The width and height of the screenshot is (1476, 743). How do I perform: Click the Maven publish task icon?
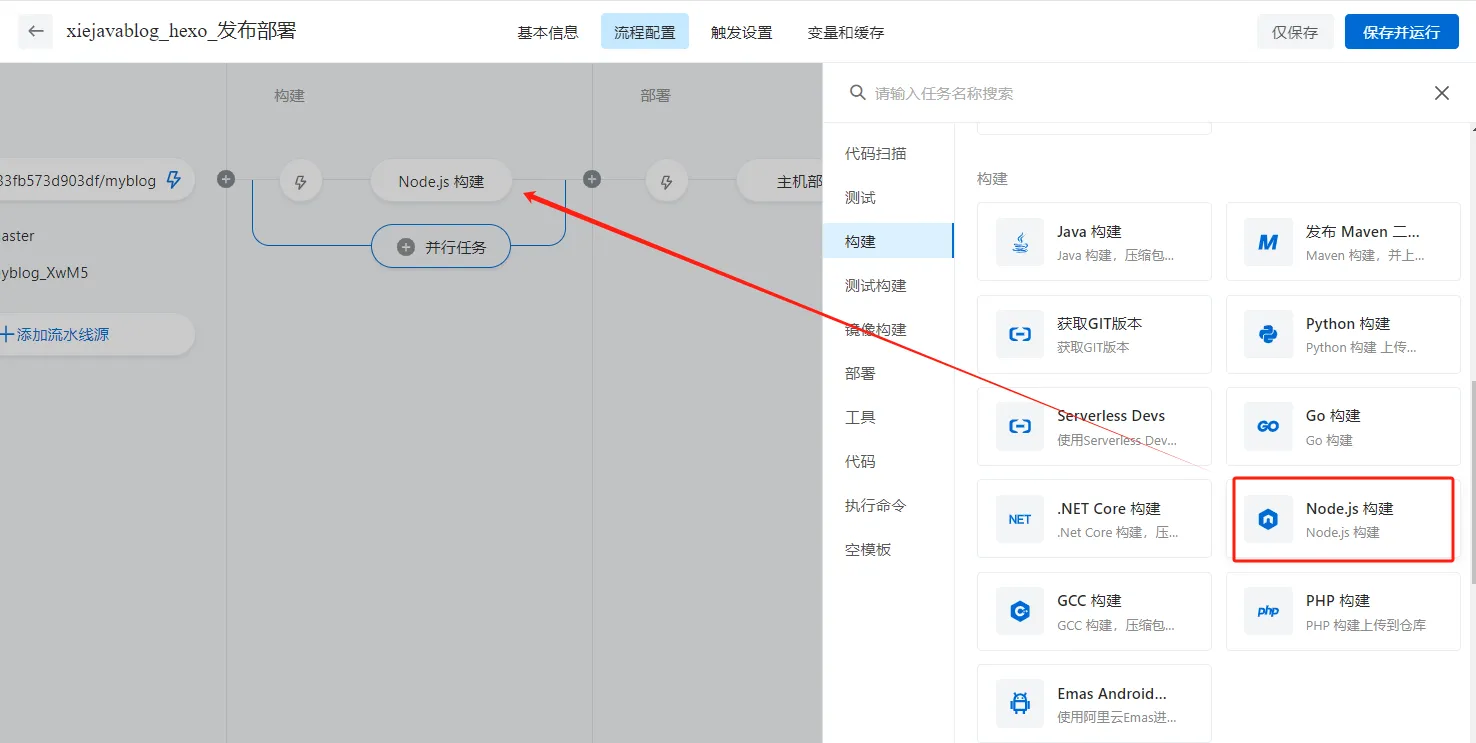[x=1267, y=241]
